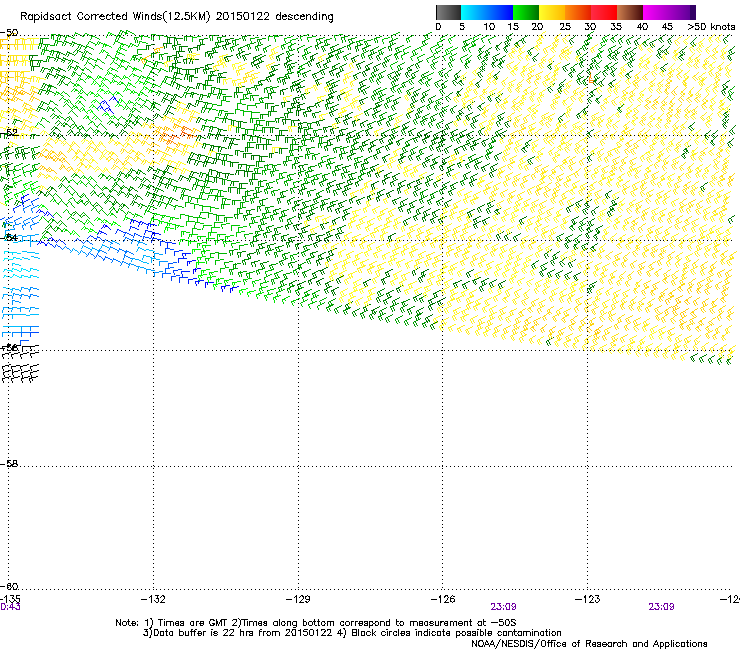The image size is (740, 650).
Task: Click the longitude label '-123'
Action: click(588, 599)
